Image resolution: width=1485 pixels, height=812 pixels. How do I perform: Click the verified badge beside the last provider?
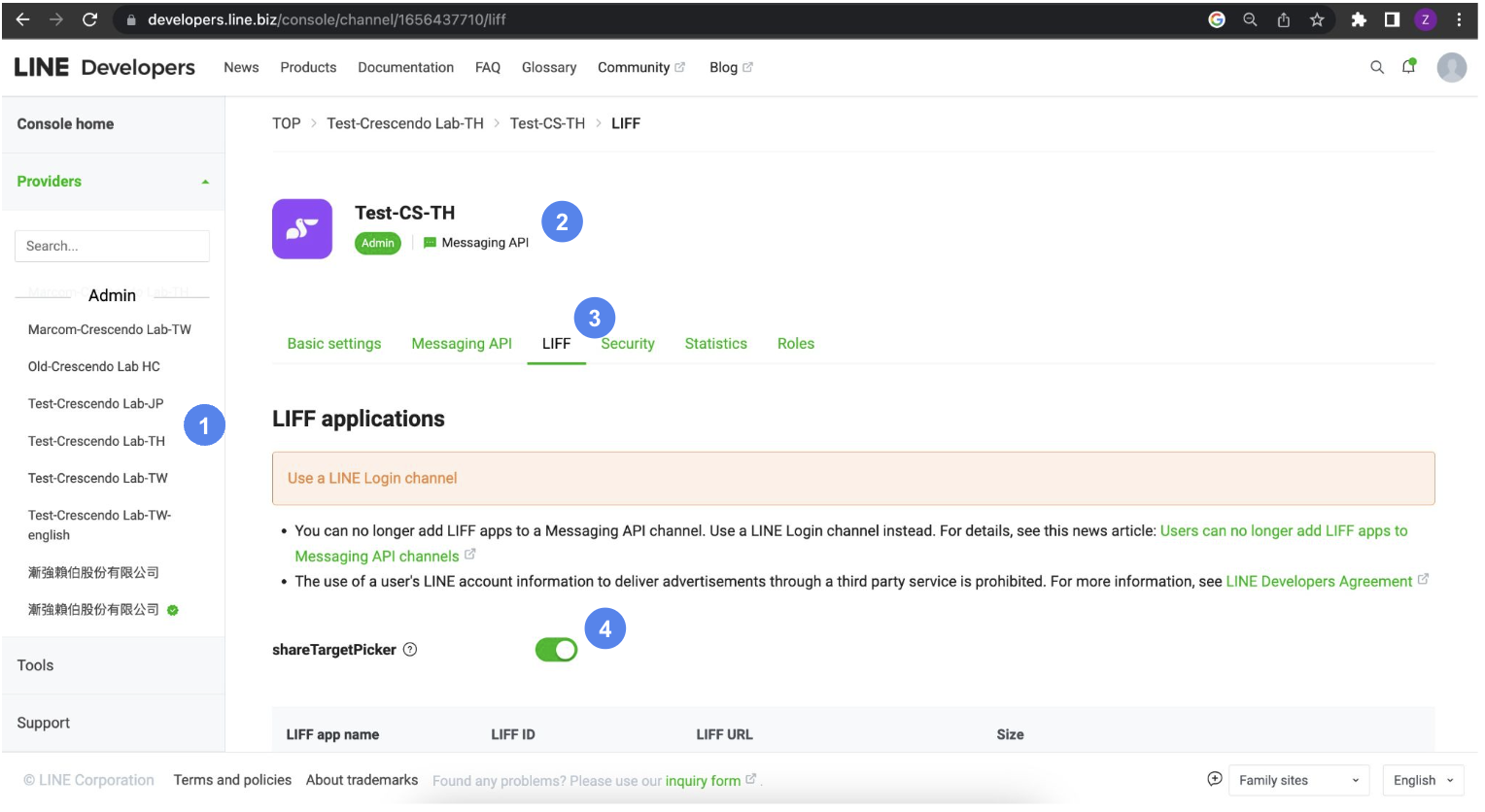click(x=173, y=610)
